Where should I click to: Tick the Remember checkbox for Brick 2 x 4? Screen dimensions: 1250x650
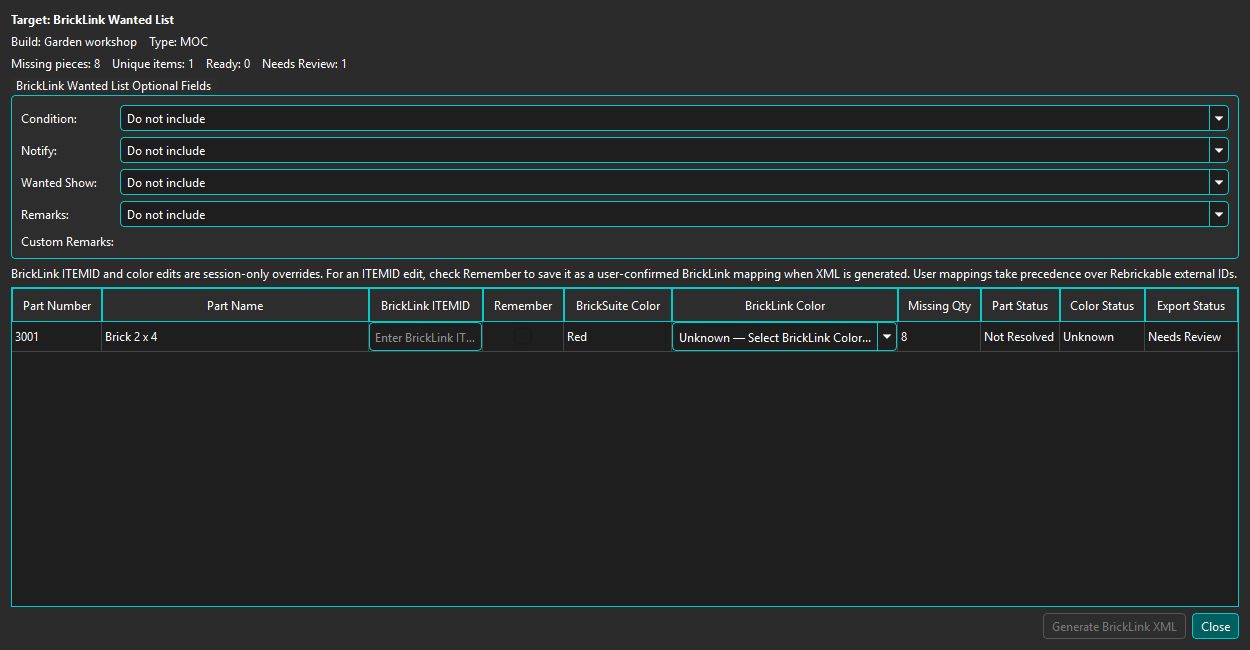click(x=523, y=337)
